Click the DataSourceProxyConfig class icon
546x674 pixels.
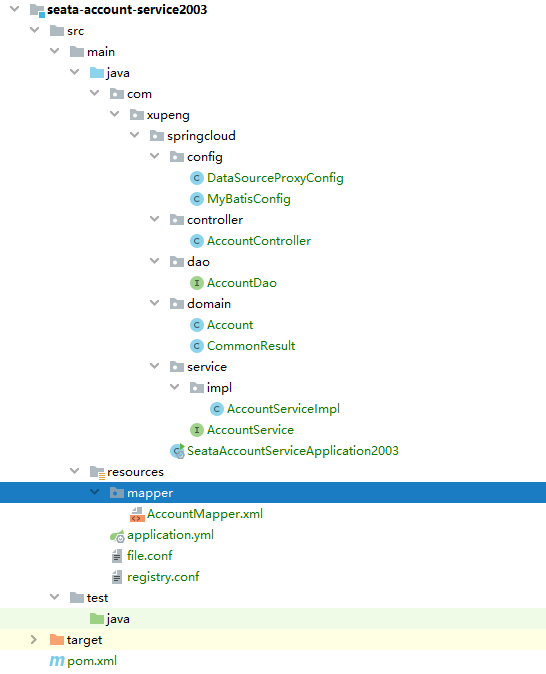[x=196, y=178]
